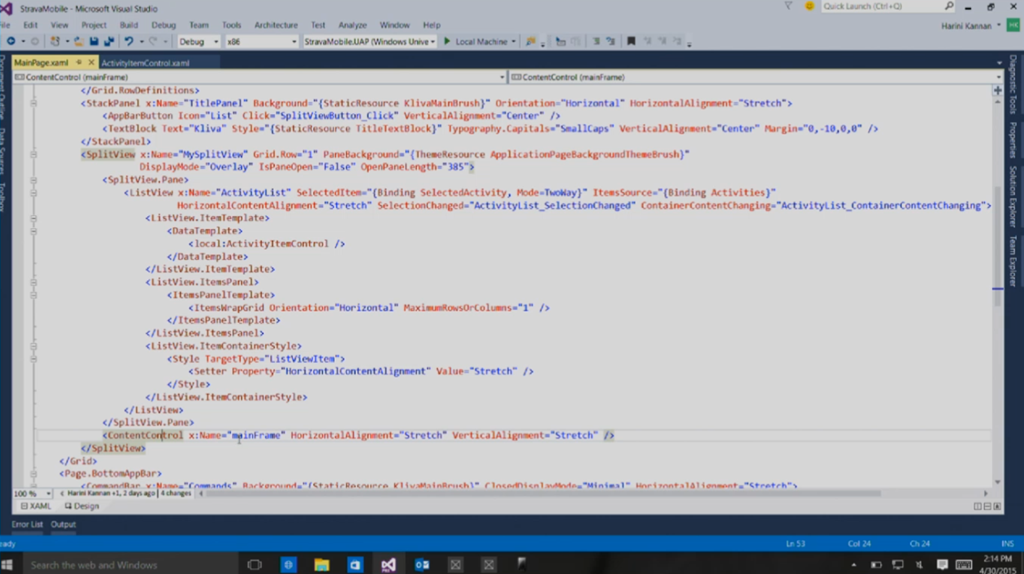The image size is (1024, 574).
Task: Open the Action Center notification icon
Action: coord(942,565)
